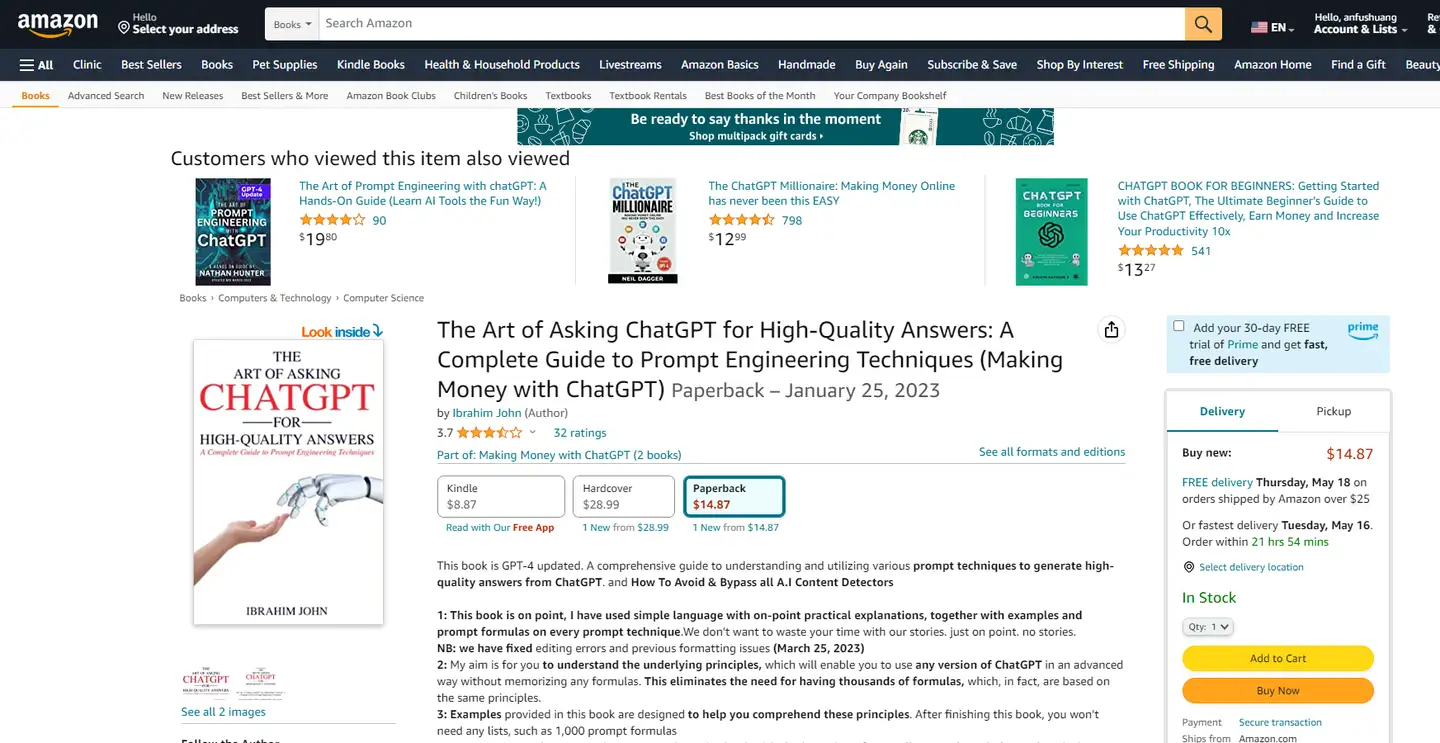
Task: Select Paperback $14.87 format
Action: (734, 496)
